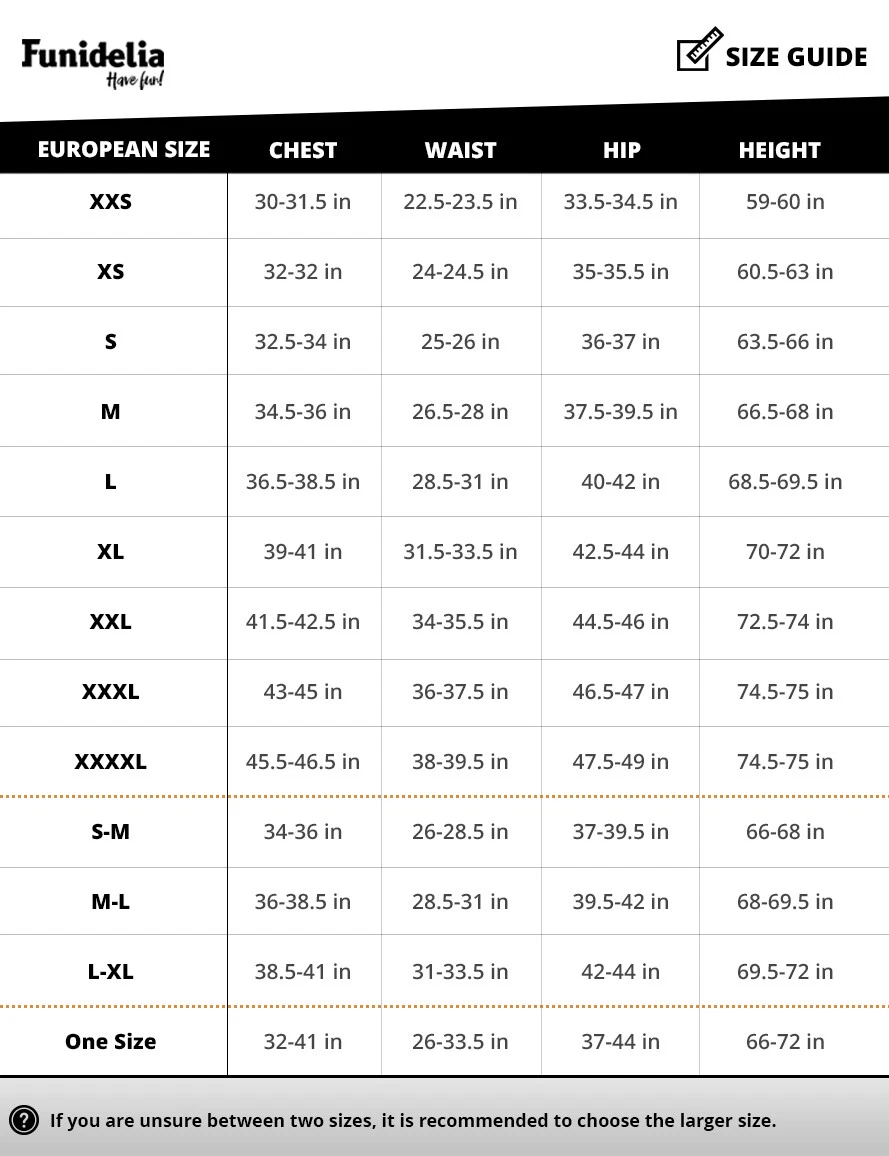
Task: Click the larger size recommendation note
Action: pyautogui.click(x=413, y=1121)
